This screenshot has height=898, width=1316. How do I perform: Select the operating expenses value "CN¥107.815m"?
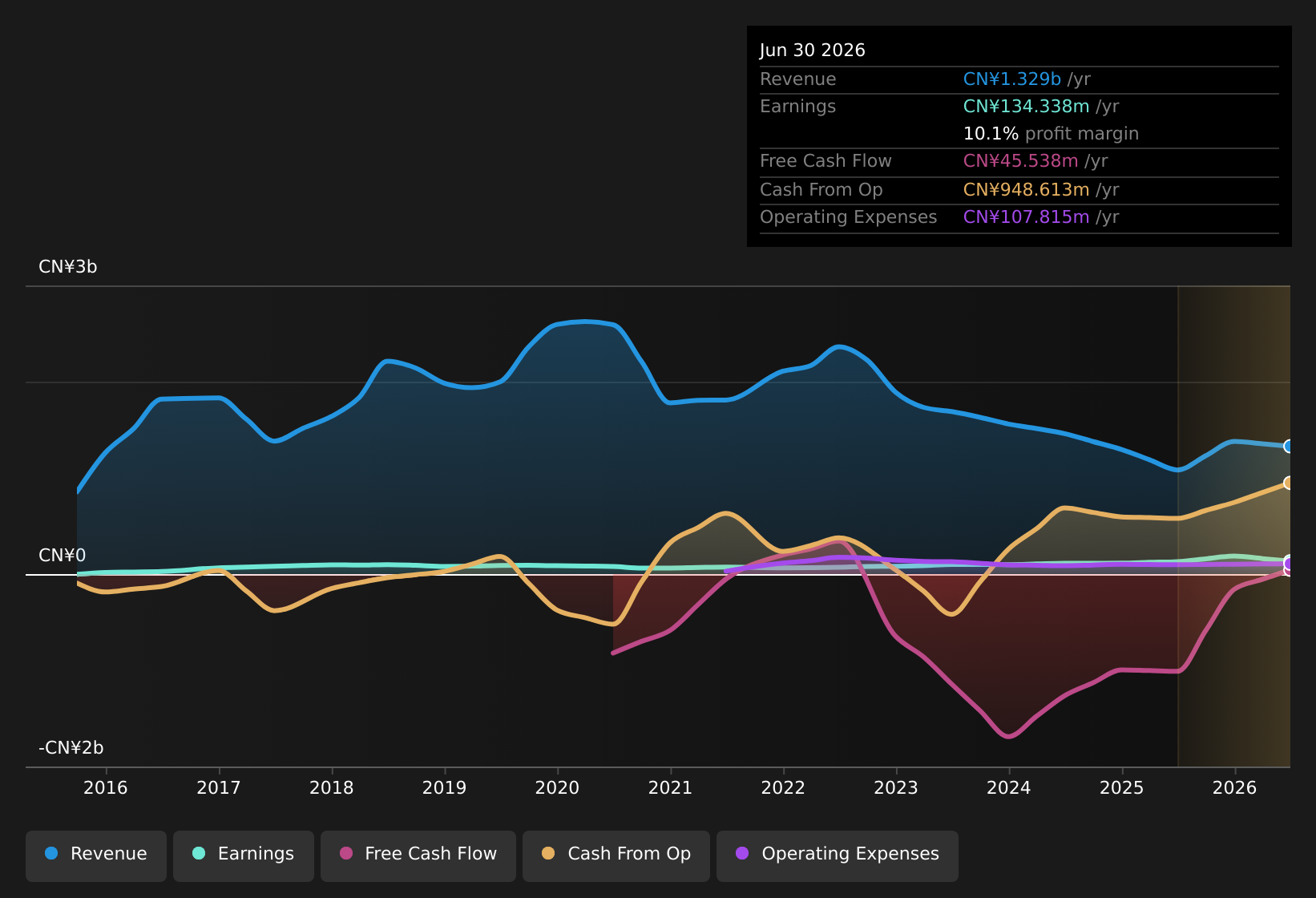(x=1027, y=217)
